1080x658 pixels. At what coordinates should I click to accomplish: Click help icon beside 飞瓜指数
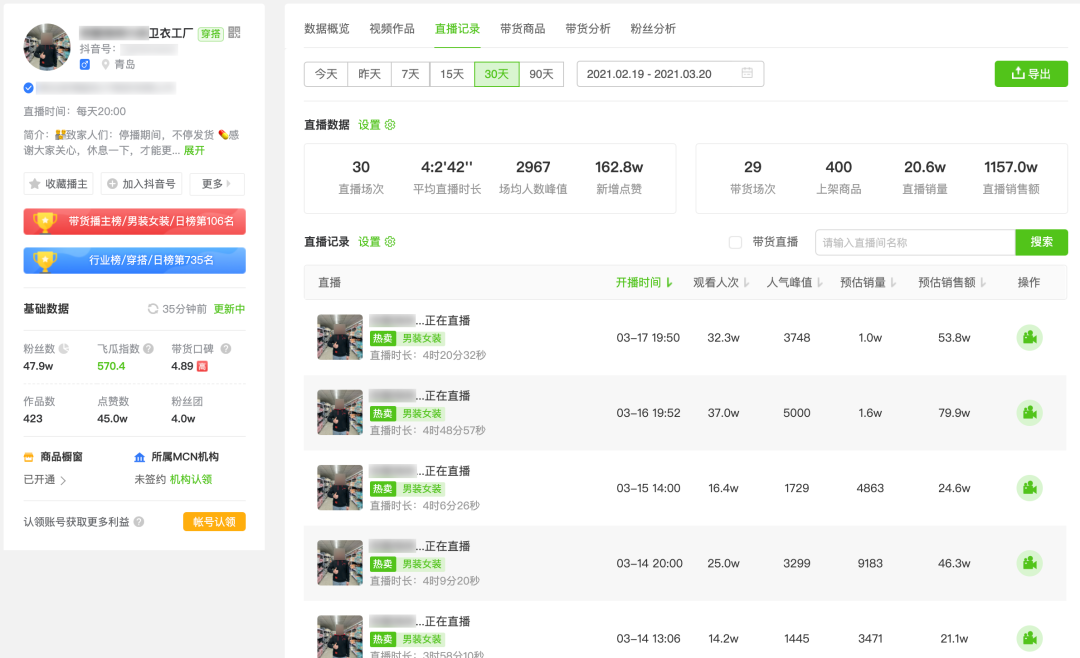coord(148,349)
